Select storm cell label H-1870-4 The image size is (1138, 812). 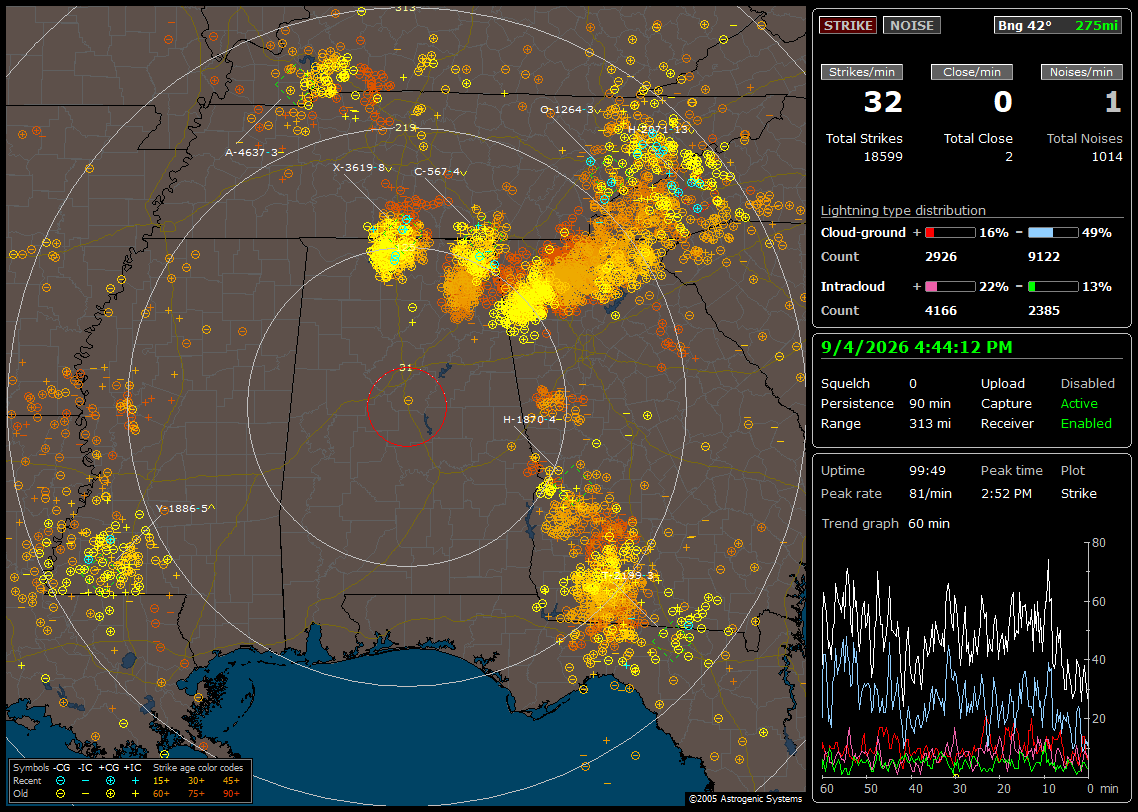coord(529,419)
